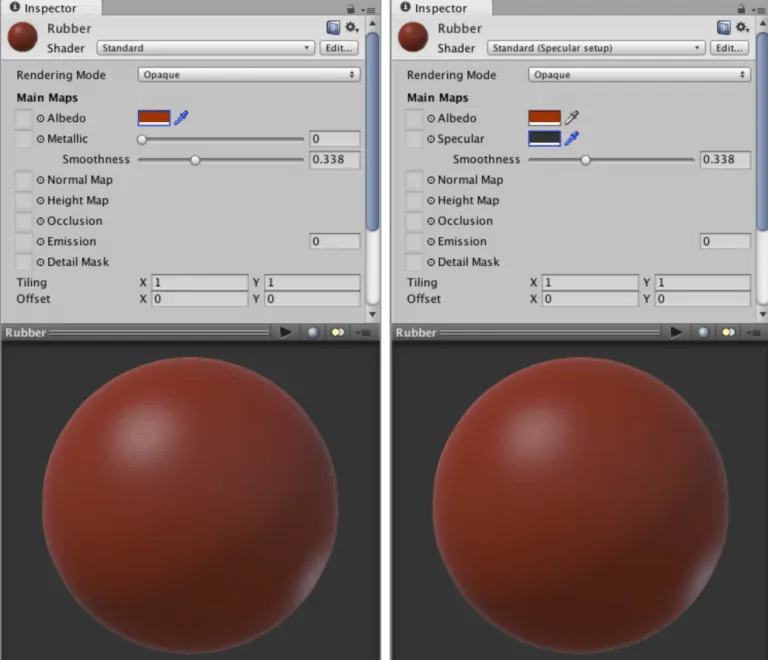Select Normal Map texture slot, left Inspector
The image size is (768, 660).
point(23,180)
